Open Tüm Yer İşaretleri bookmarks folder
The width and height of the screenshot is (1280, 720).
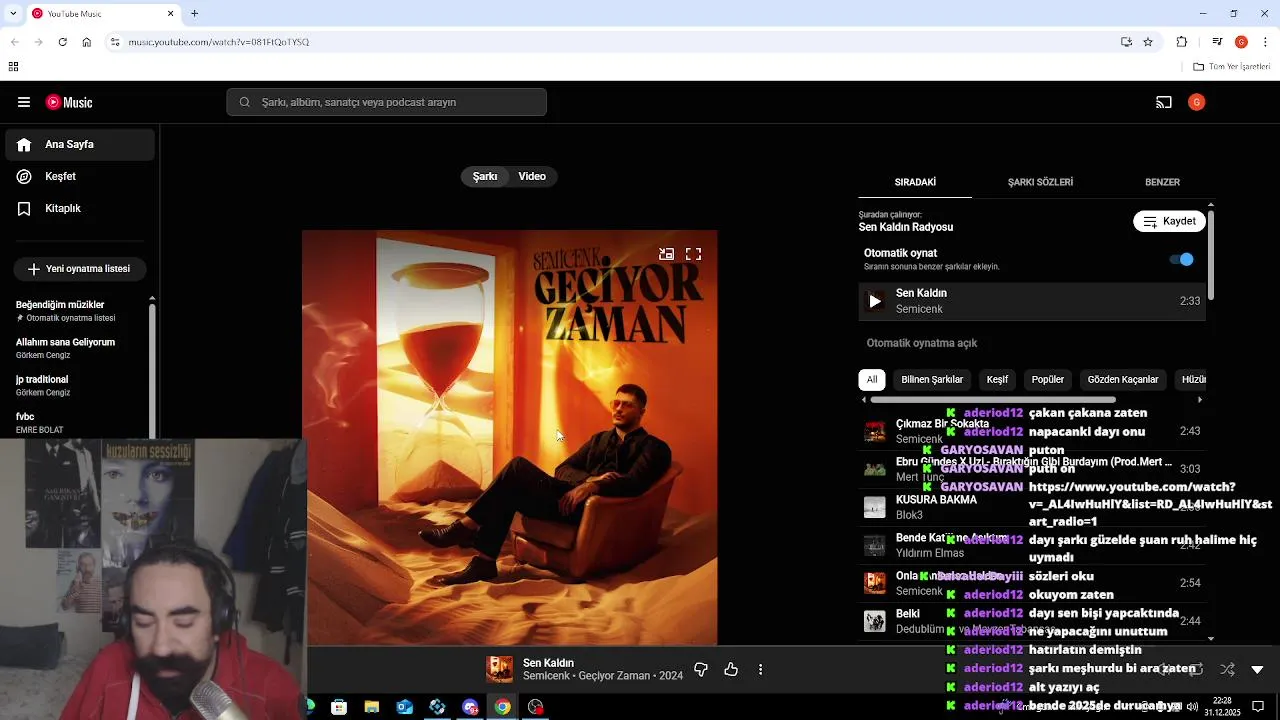(1232, 67)
